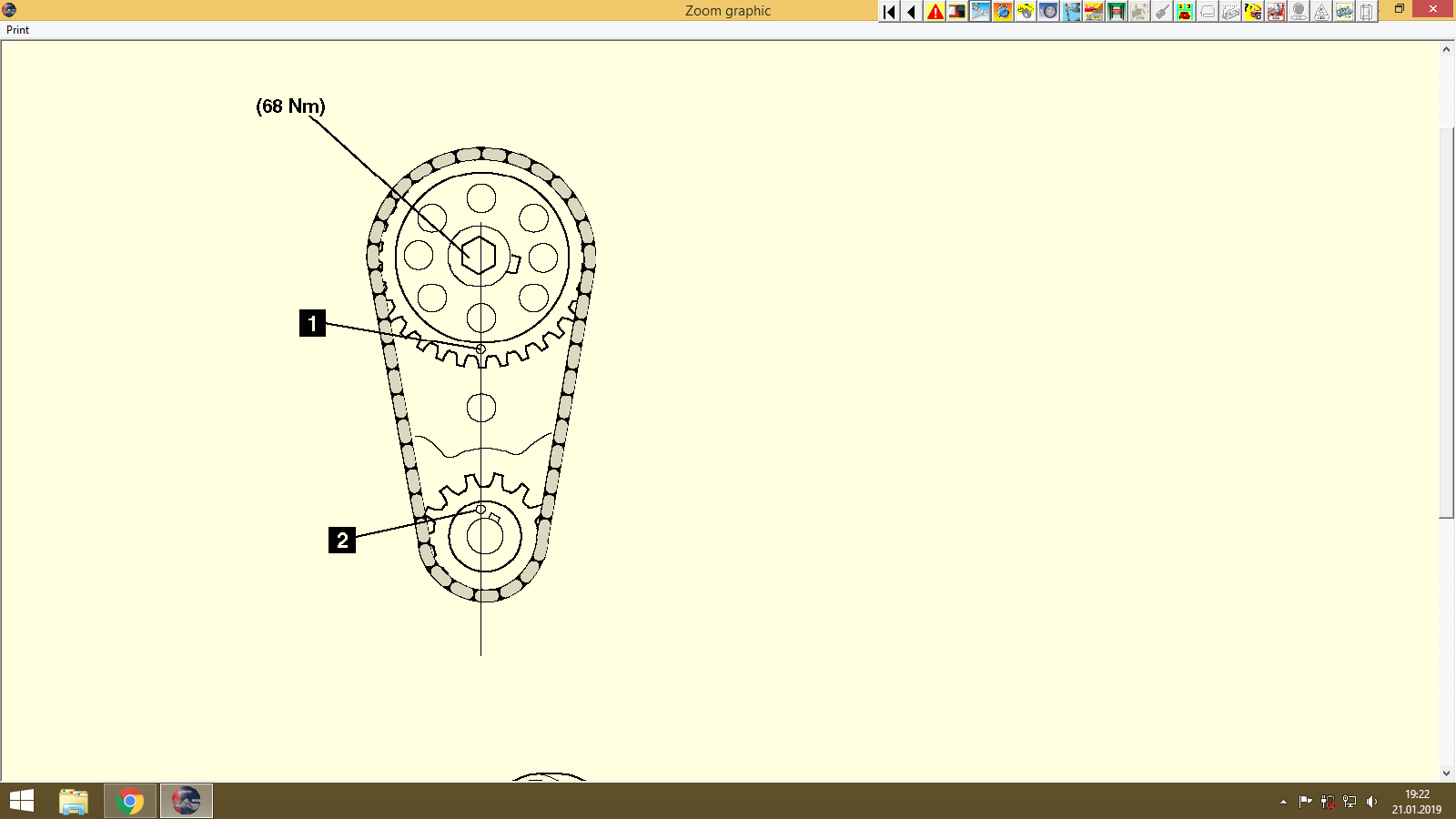Launch Google Chrome from the taskbar
Screen dimensions: 1456x819
(x=128, y=802)
